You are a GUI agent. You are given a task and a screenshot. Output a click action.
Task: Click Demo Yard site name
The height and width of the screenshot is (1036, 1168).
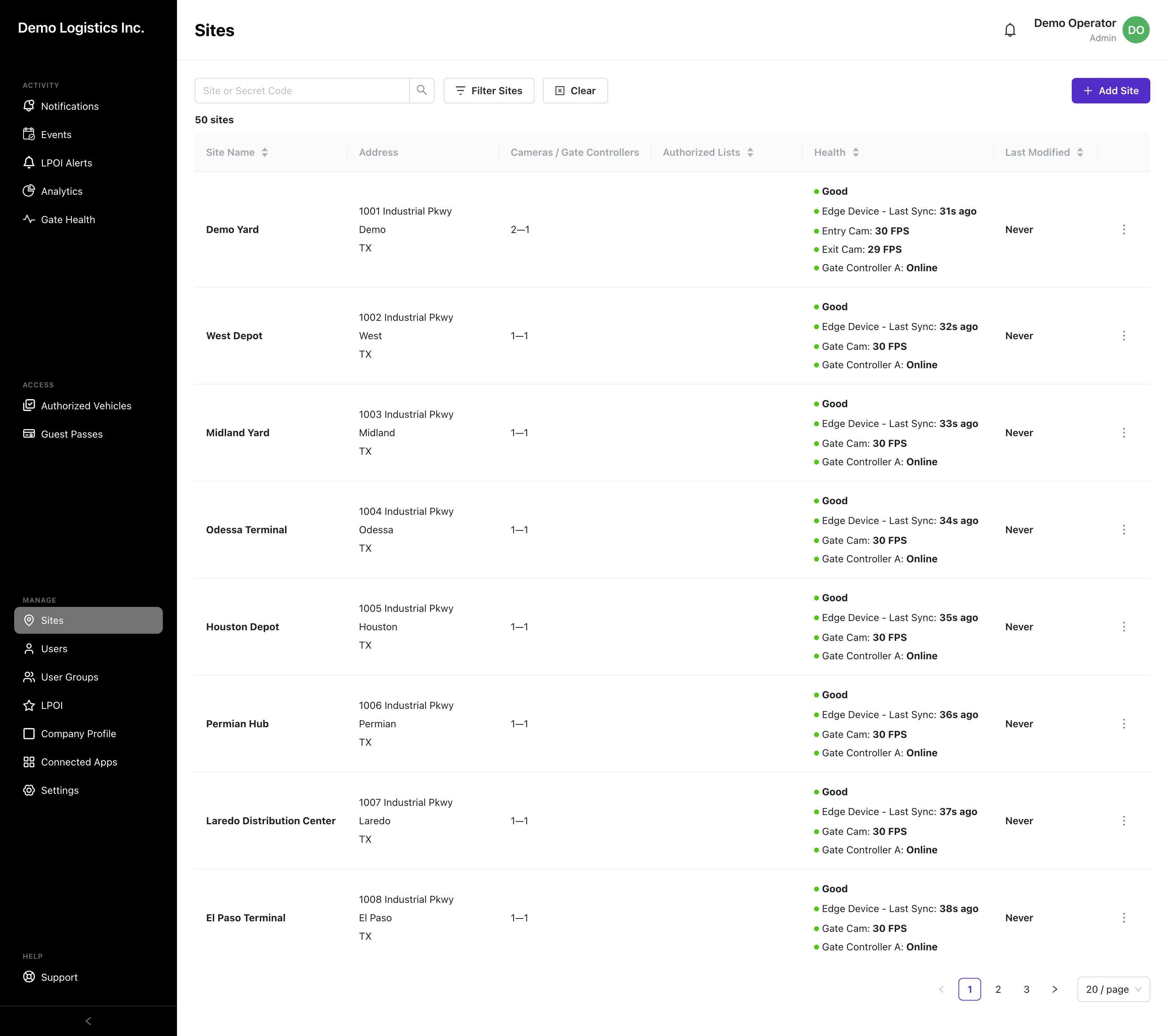click(232, 229)
